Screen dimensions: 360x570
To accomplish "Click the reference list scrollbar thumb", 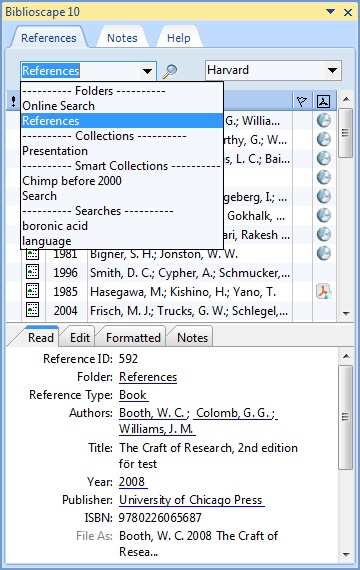I will [345, 133].
